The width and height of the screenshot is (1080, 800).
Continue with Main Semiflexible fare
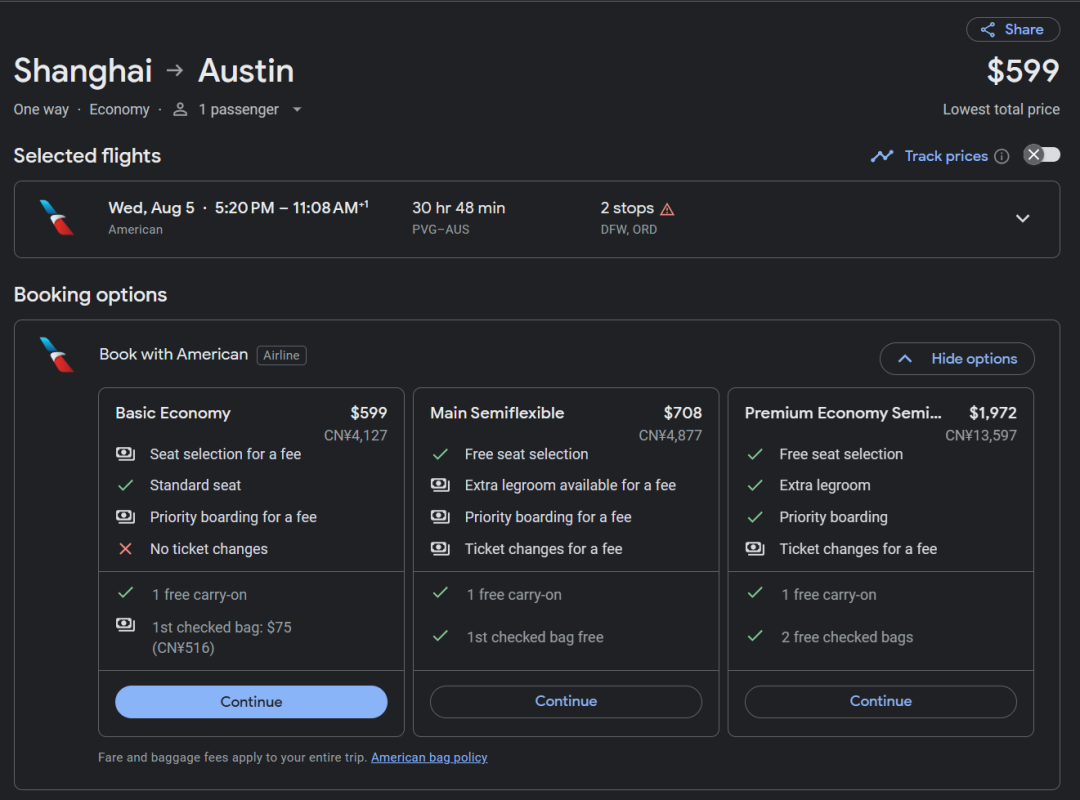click(566, 702)
